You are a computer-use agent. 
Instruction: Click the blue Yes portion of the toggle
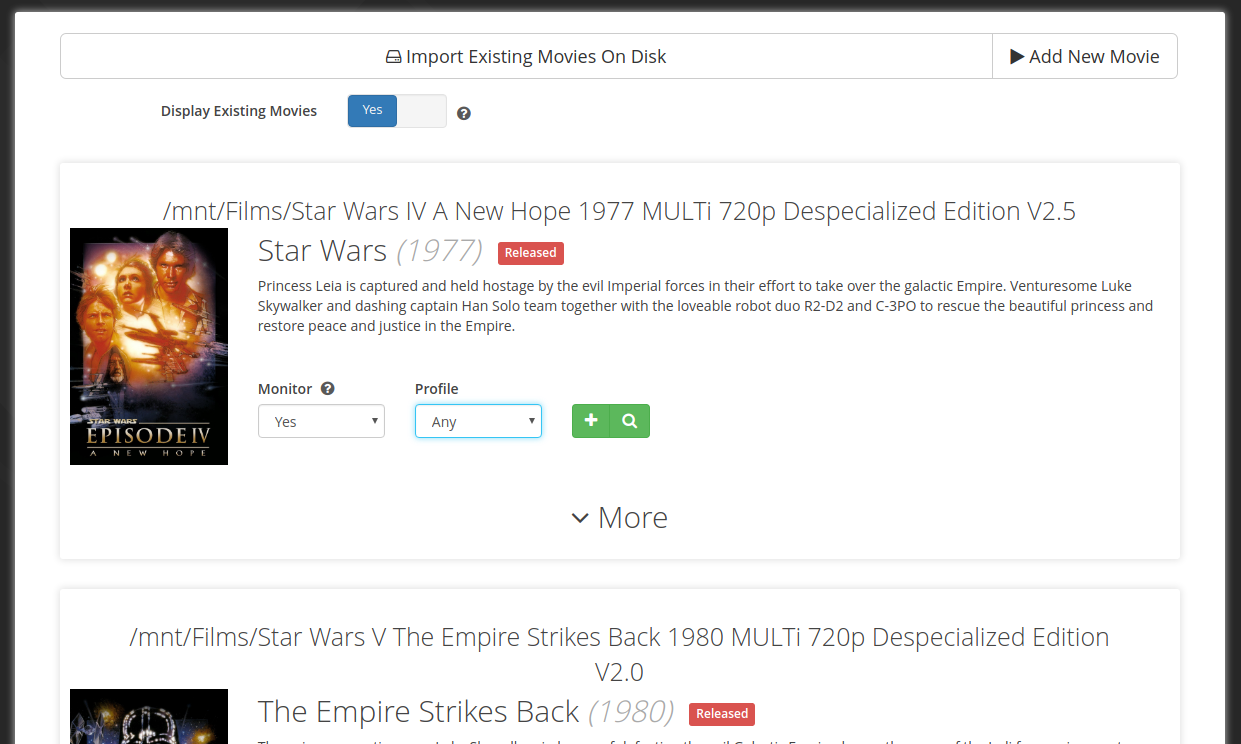pos(373,111)
